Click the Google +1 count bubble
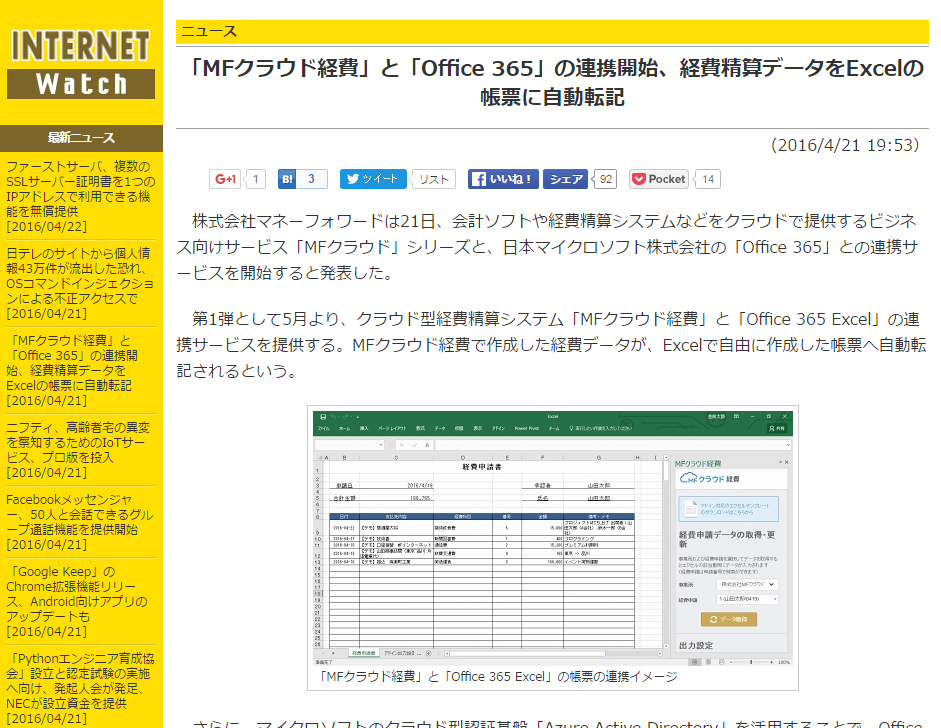 (256, 179)
